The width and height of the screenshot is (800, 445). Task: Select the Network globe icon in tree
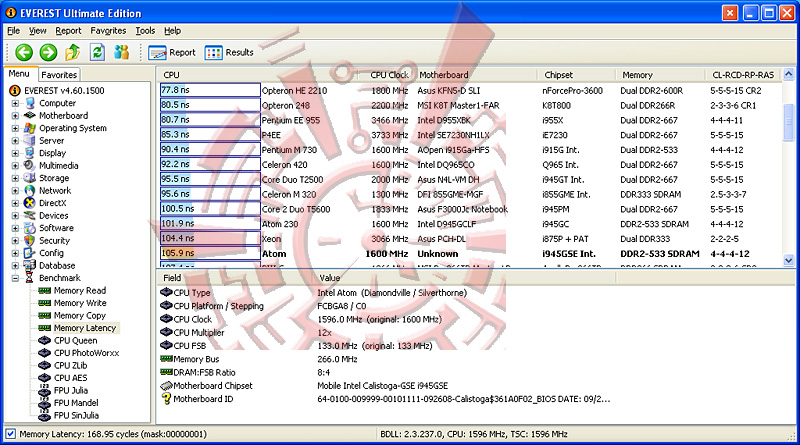[30, 190]
